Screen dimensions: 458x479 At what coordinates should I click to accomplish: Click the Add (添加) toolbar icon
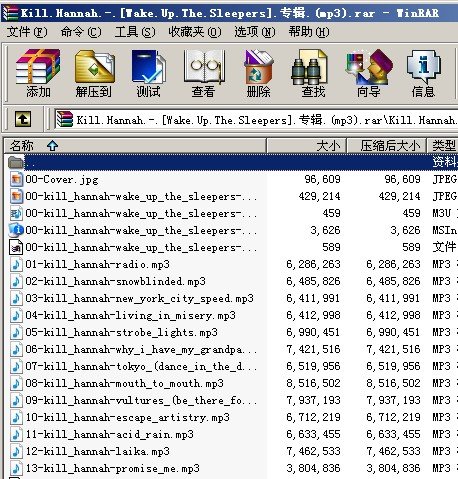point(38,66)
